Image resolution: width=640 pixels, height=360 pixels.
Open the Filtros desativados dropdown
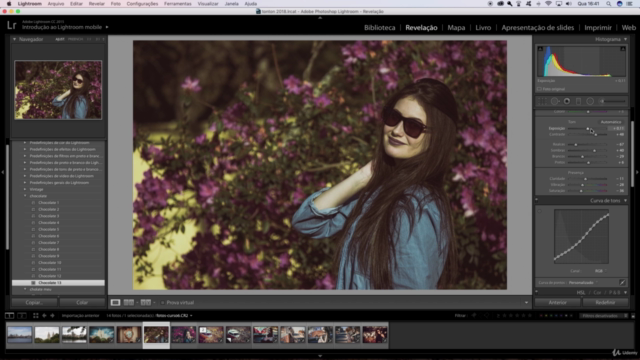coord(604,316)
